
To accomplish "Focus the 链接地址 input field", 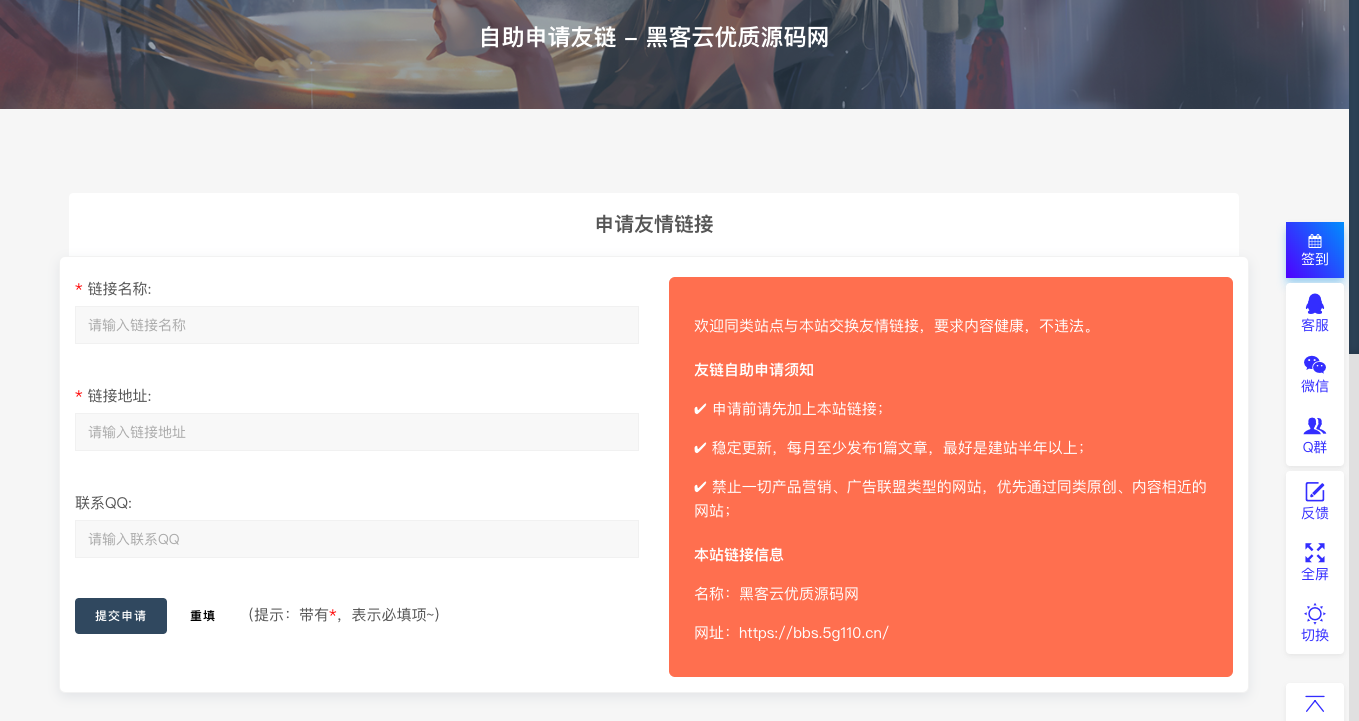I will point(356,432).
